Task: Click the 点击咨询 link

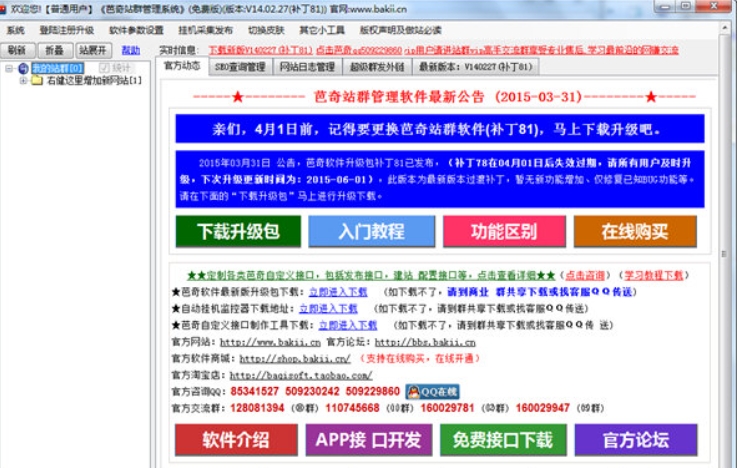Action: pyautogui.click(x=585, y=275)
